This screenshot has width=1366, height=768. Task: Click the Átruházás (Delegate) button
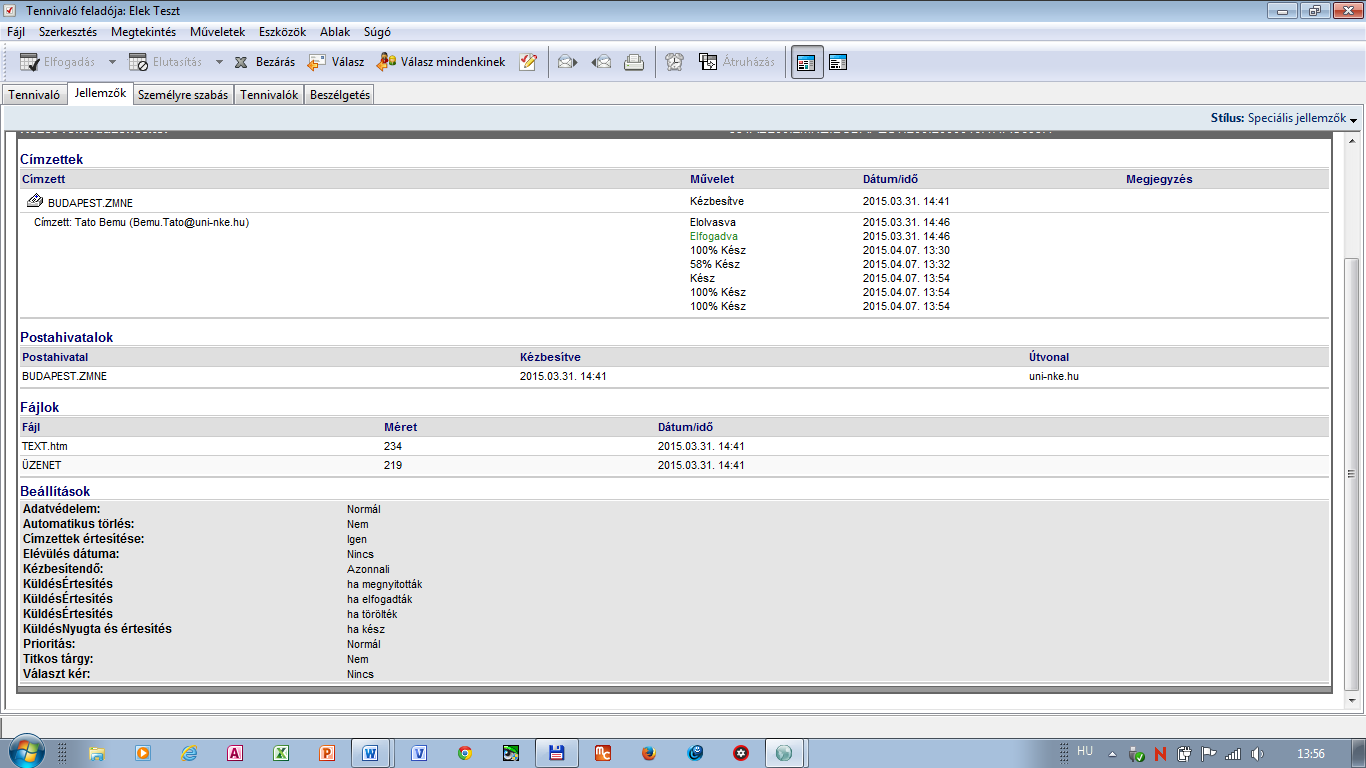[x=737, y=62]
